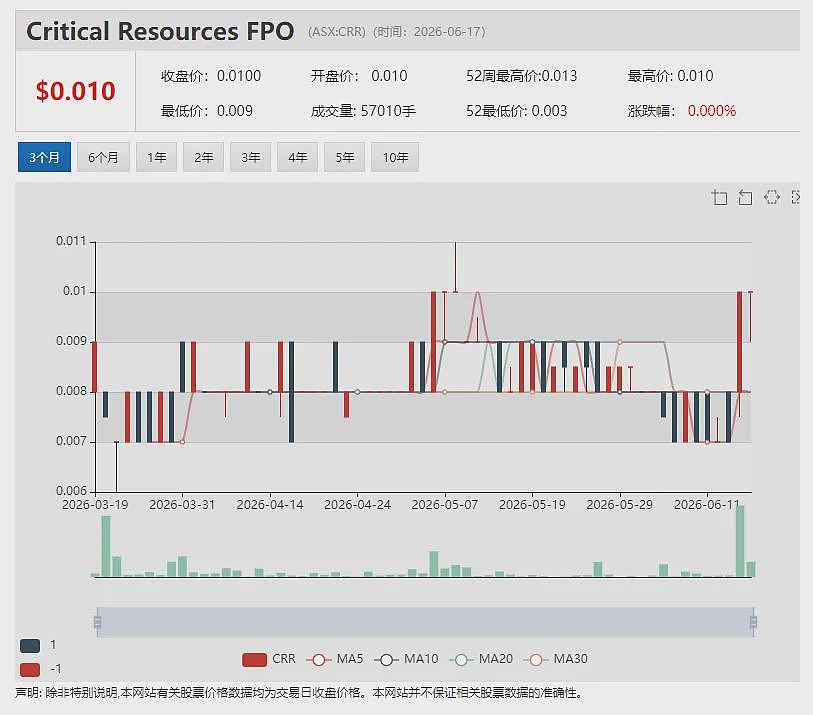
Task: Click the 0.006 y-axis label
Action: click(71, 490)
